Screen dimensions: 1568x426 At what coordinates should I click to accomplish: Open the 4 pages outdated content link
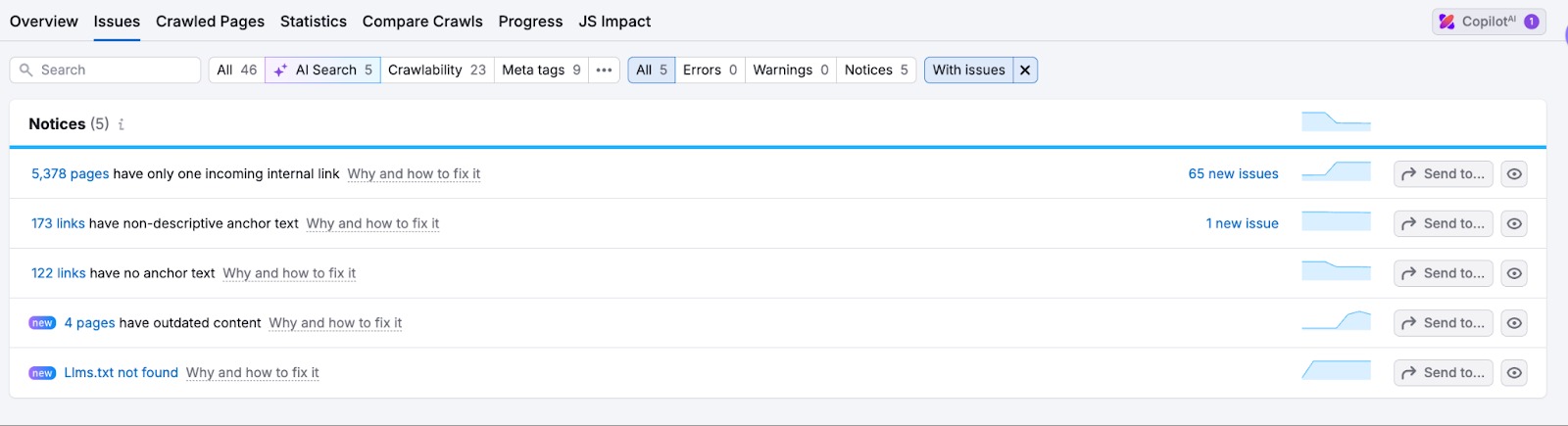pos(89,323)
